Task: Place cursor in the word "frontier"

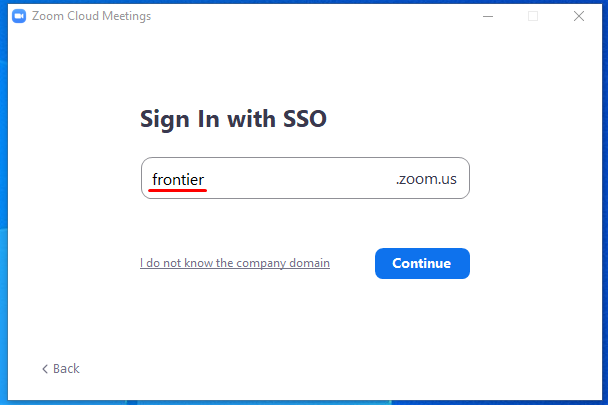Action: (178, 180)
